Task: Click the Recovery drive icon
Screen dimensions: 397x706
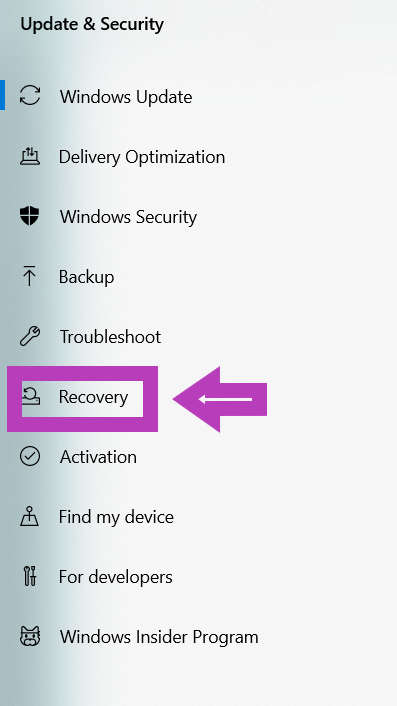Action: coord(32,396)
